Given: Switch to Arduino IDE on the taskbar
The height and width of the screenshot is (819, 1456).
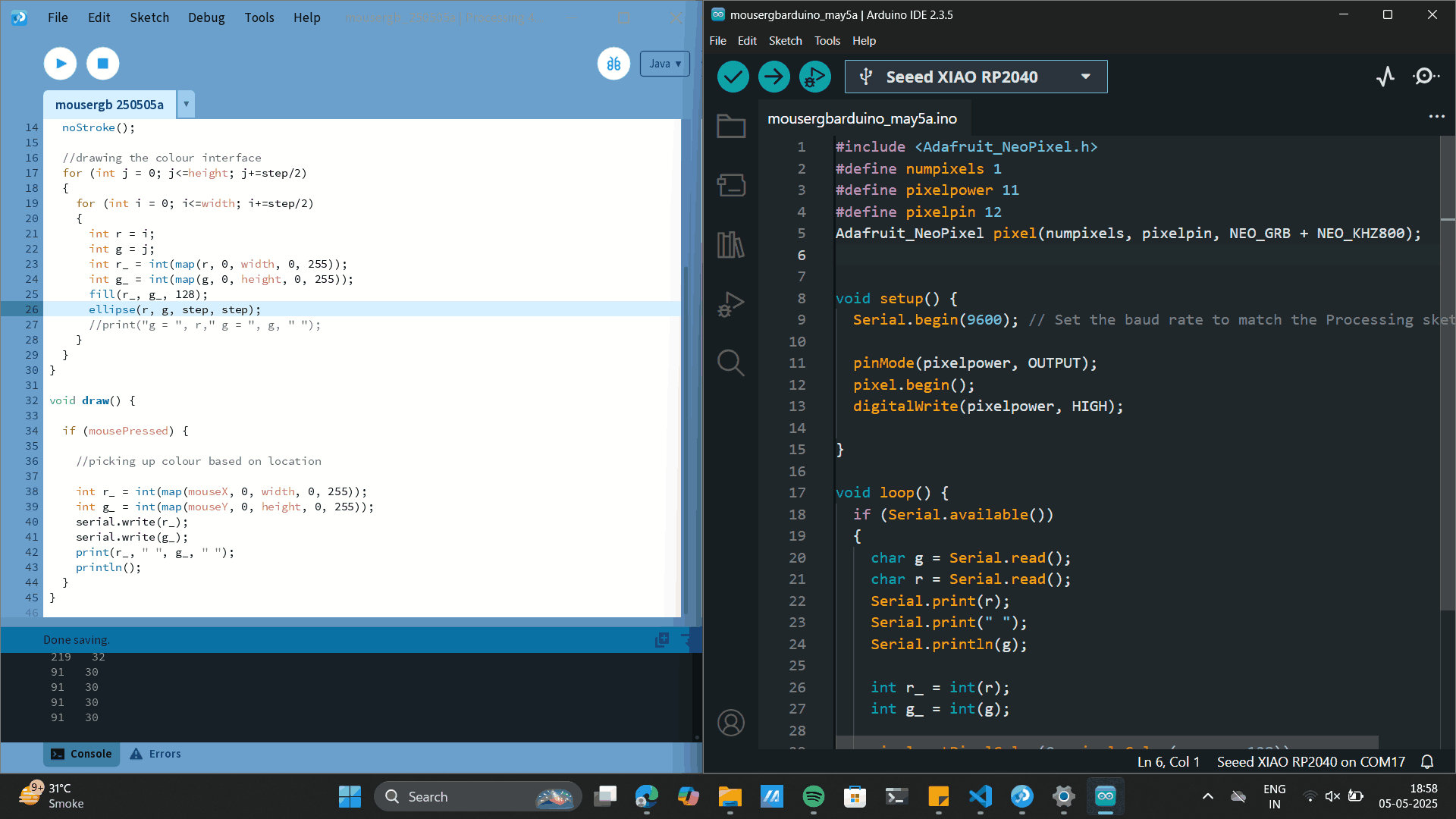Looking at the screenshot, I should point(1106,797).
